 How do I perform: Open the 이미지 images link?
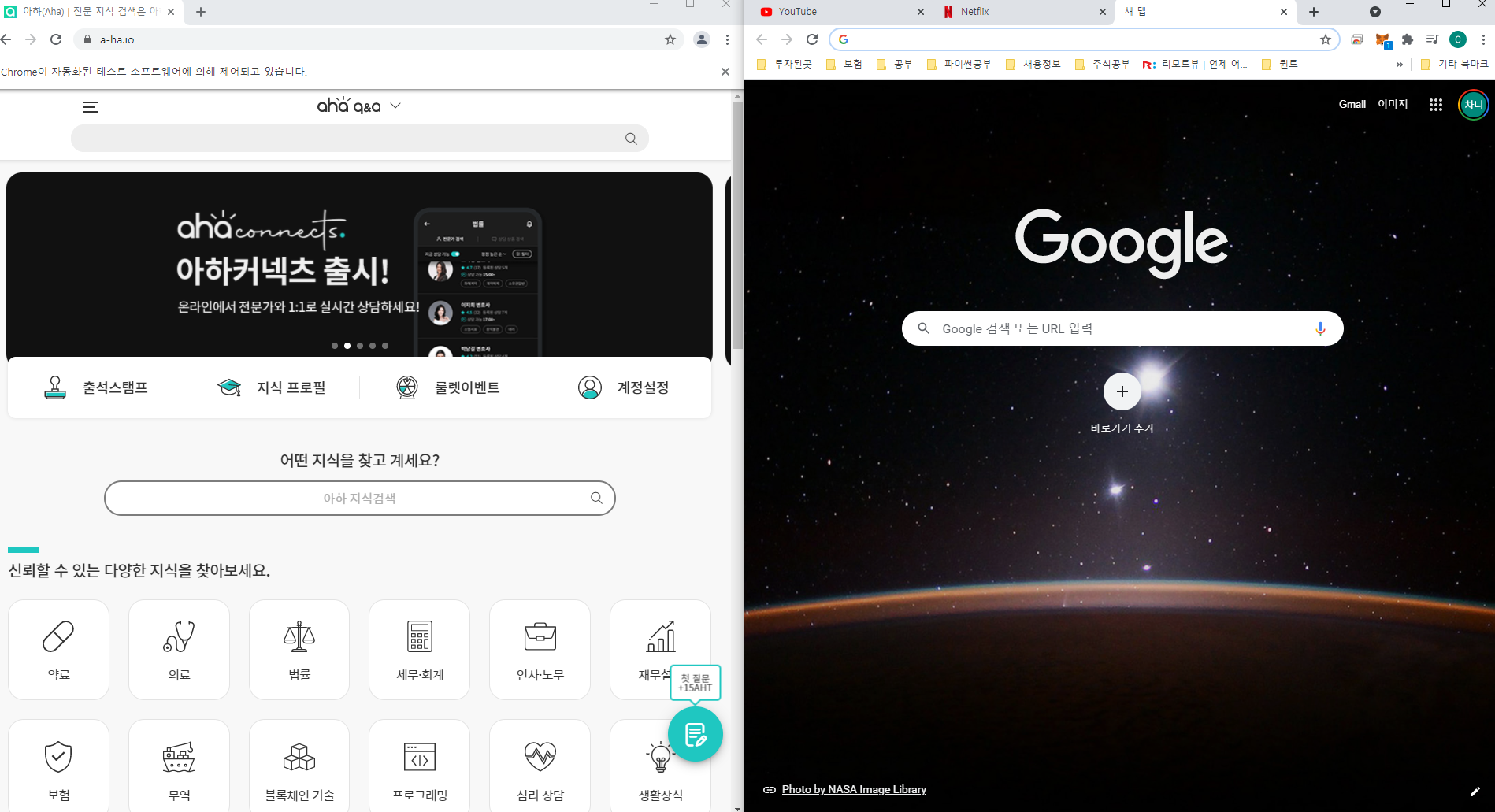(x=1393, y=104)
